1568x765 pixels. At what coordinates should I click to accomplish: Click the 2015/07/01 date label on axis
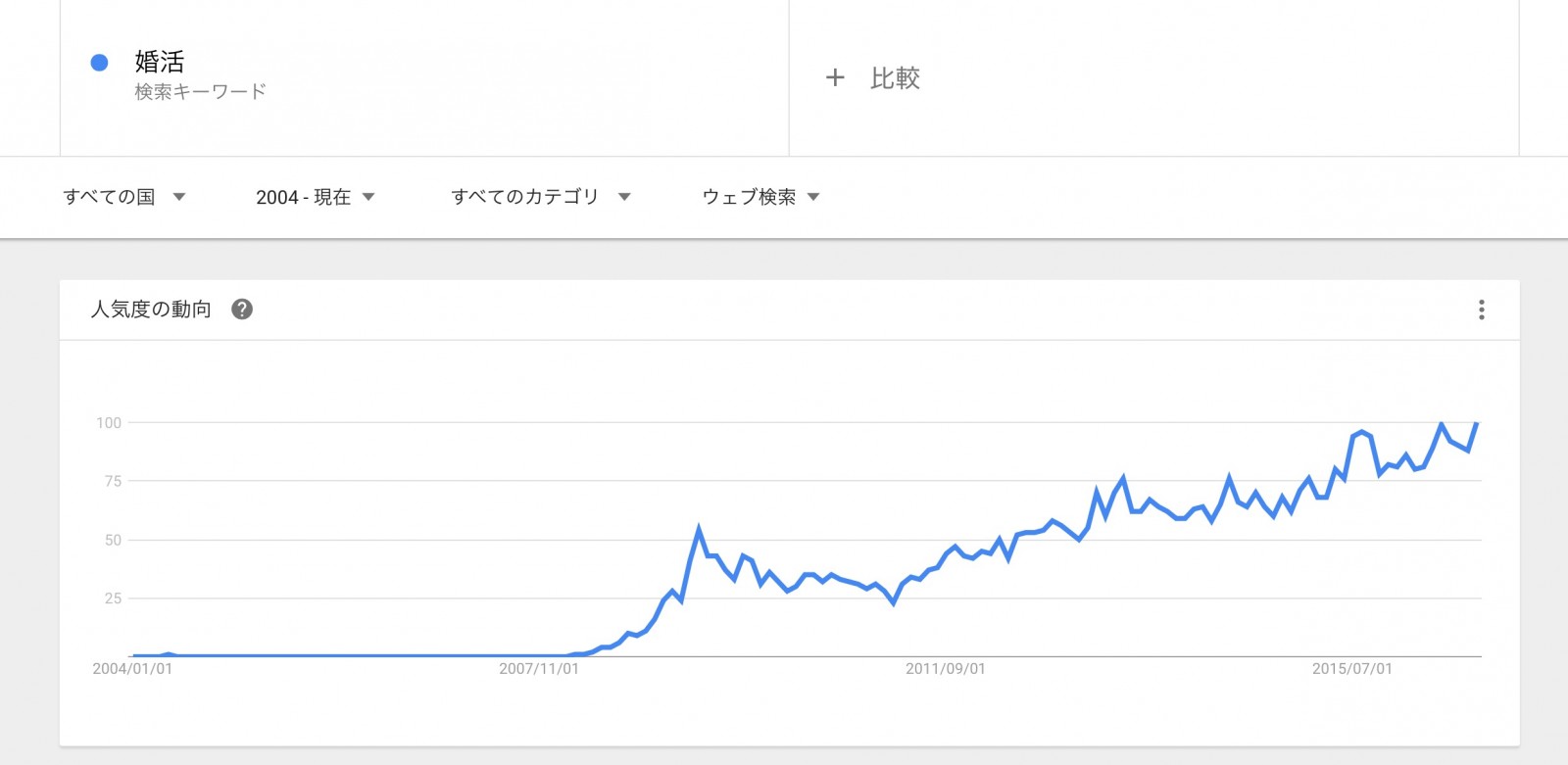1352,669
